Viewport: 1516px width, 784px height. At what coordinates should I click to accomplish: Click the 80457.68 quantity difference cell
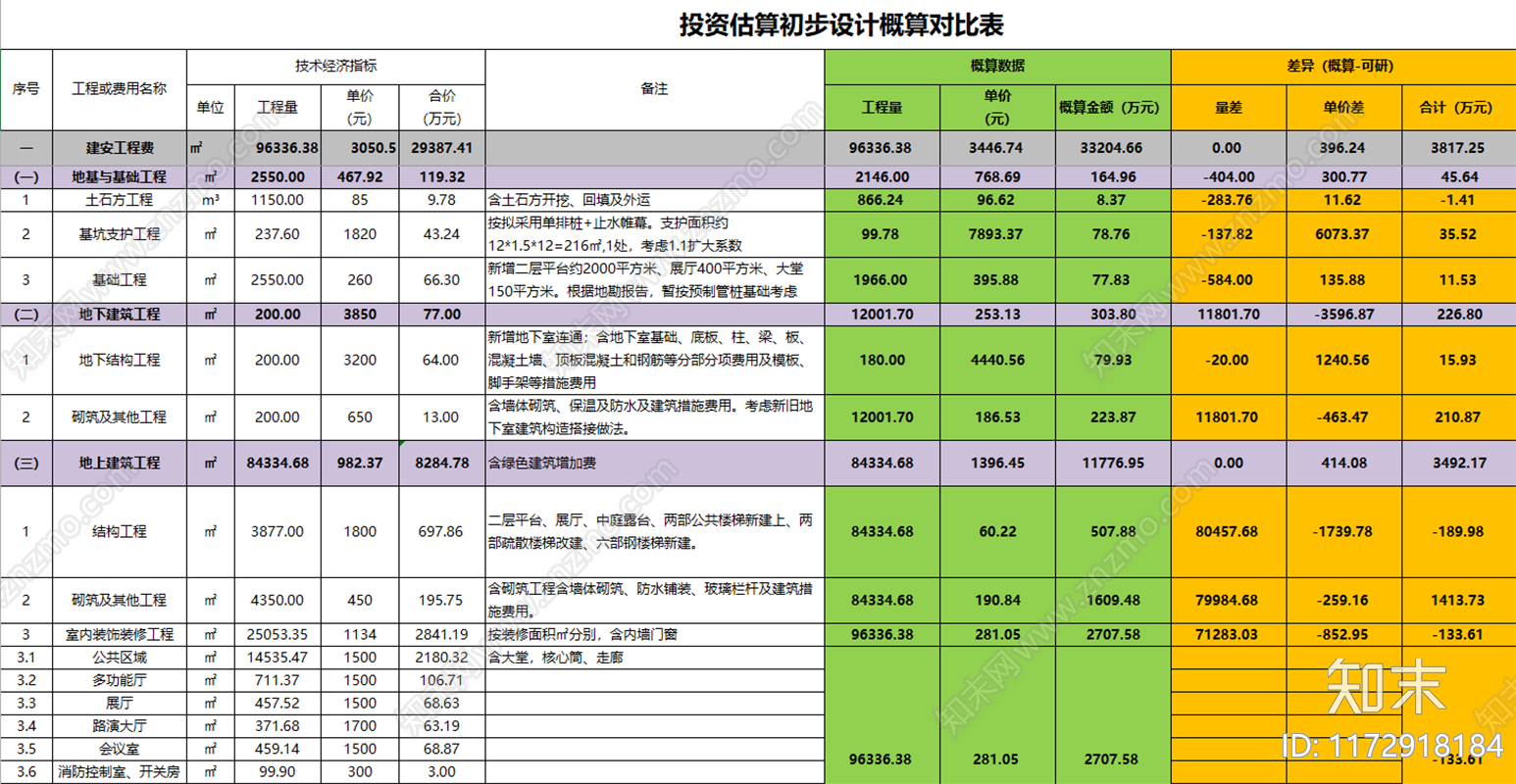(1228, 531)
